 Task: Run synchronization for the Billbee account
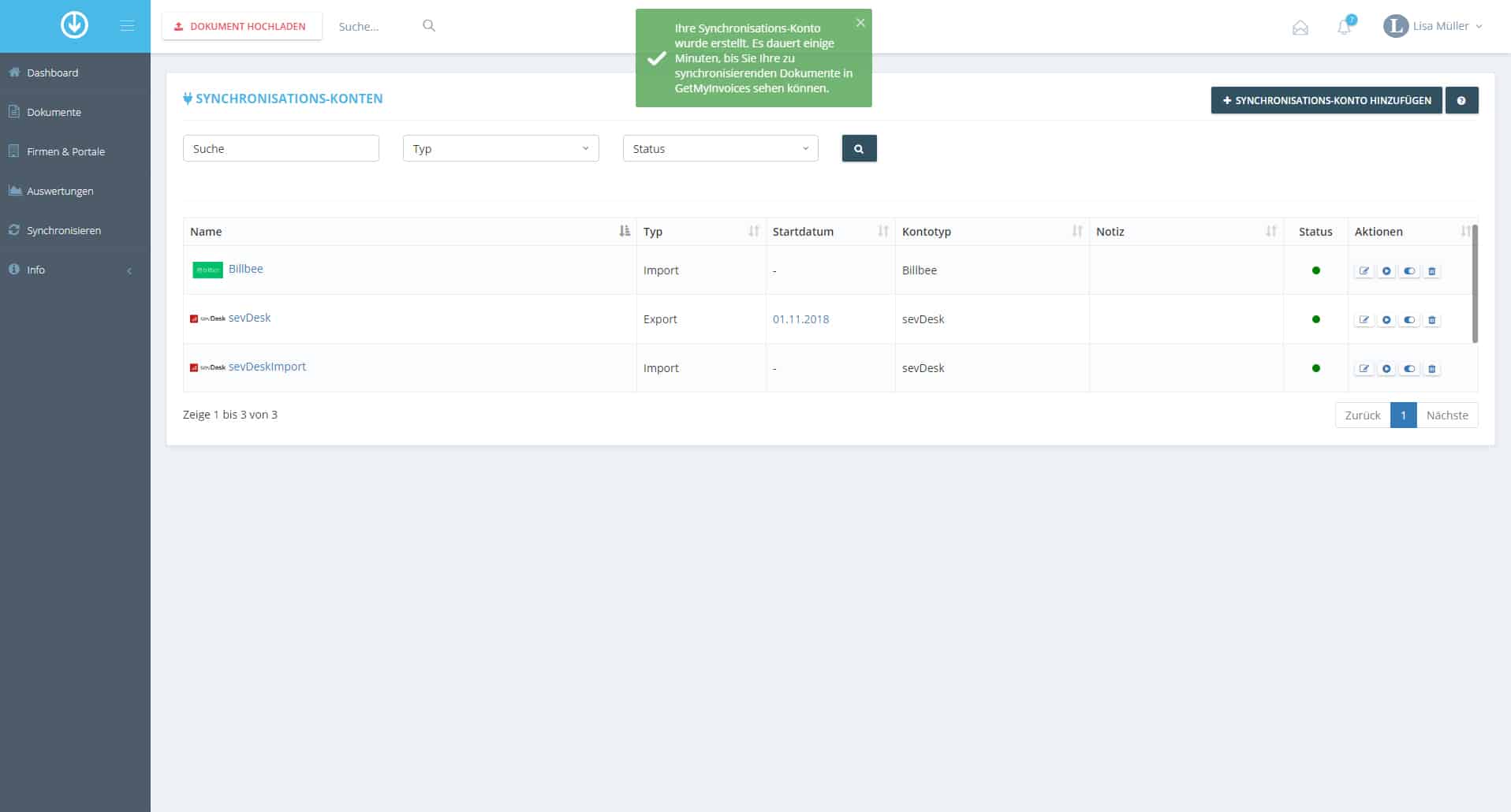point(1386,271)
